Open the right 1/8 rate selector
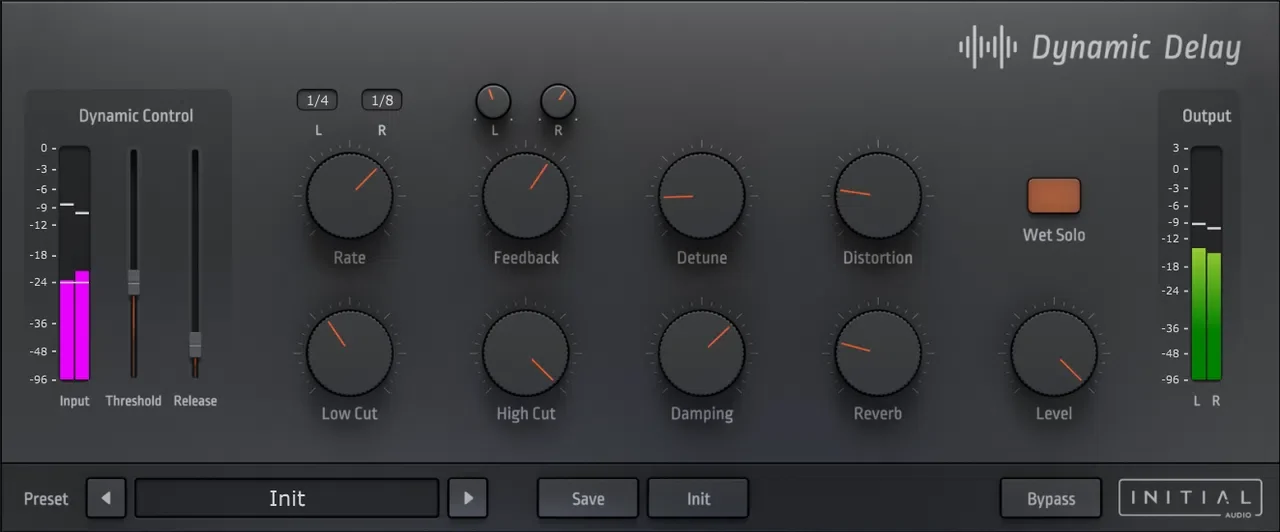1280x532 pixels. pyautogui.click(x=382, y=100)
